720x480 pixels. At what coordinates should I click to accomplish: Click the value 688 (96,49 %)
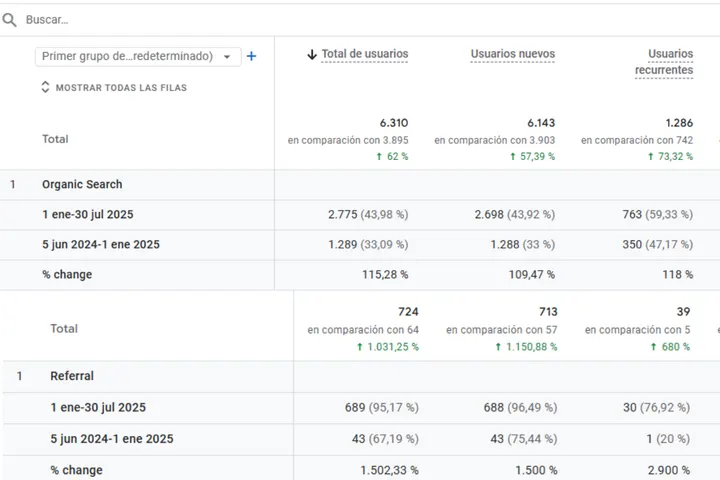coord(520,408)
